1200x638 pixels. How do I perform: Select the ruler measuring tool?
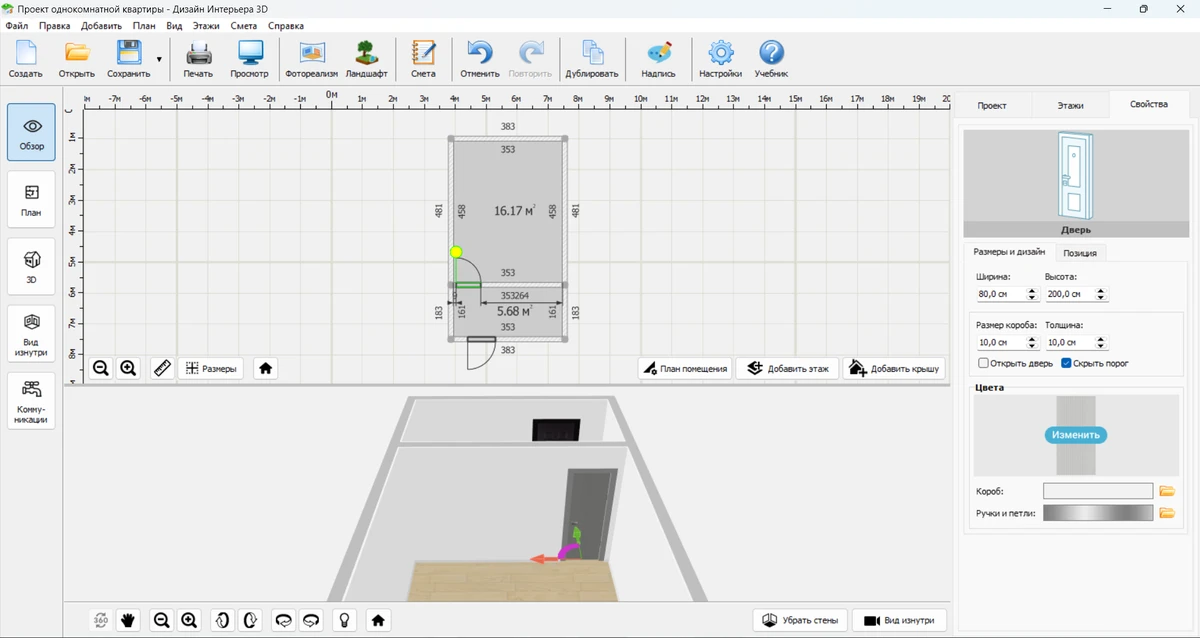162,368
